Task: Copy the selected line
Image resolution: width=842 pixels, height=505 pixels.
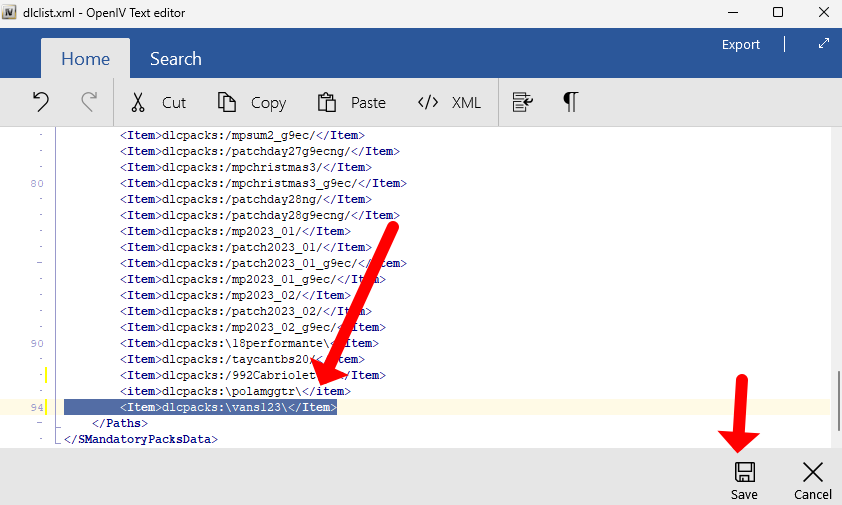Action: (x=252, y=102)
